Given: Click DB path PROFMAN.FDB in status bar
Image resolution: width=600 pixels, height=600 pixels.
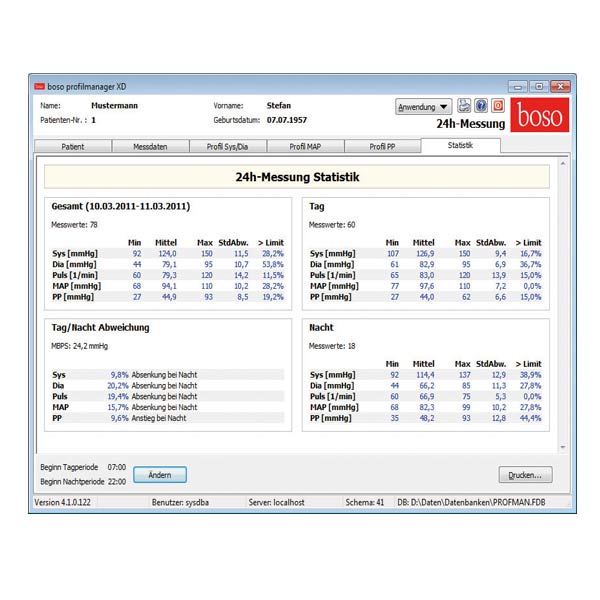Looking at the screenshot, I should click(471, 502).
